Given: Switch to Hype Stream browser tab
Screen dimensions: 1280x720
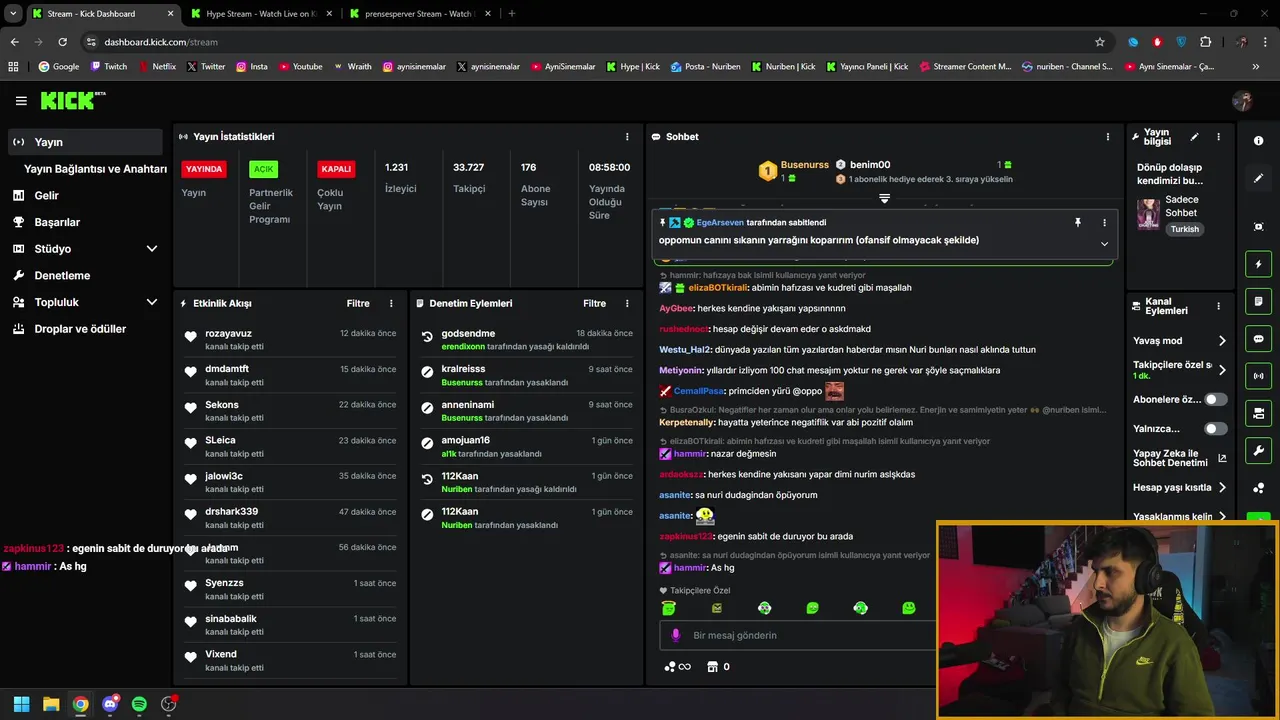Looking at the screenshot, I should pyautogui.click(x=260, y=14).
